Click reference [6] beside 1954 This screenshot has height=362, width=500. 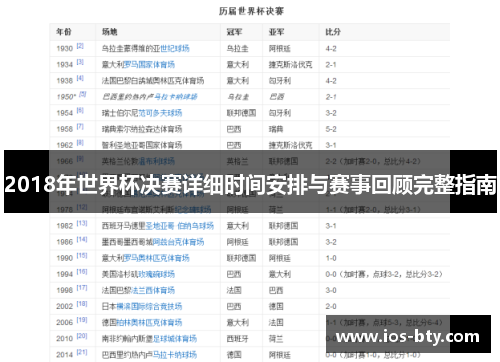coord(80,110)
